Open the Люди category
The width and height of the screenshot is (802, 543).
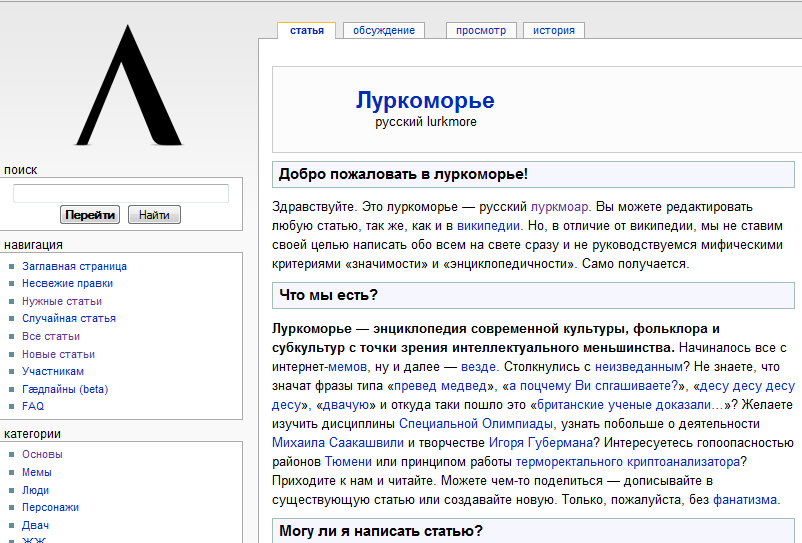[x=35, y=490]
